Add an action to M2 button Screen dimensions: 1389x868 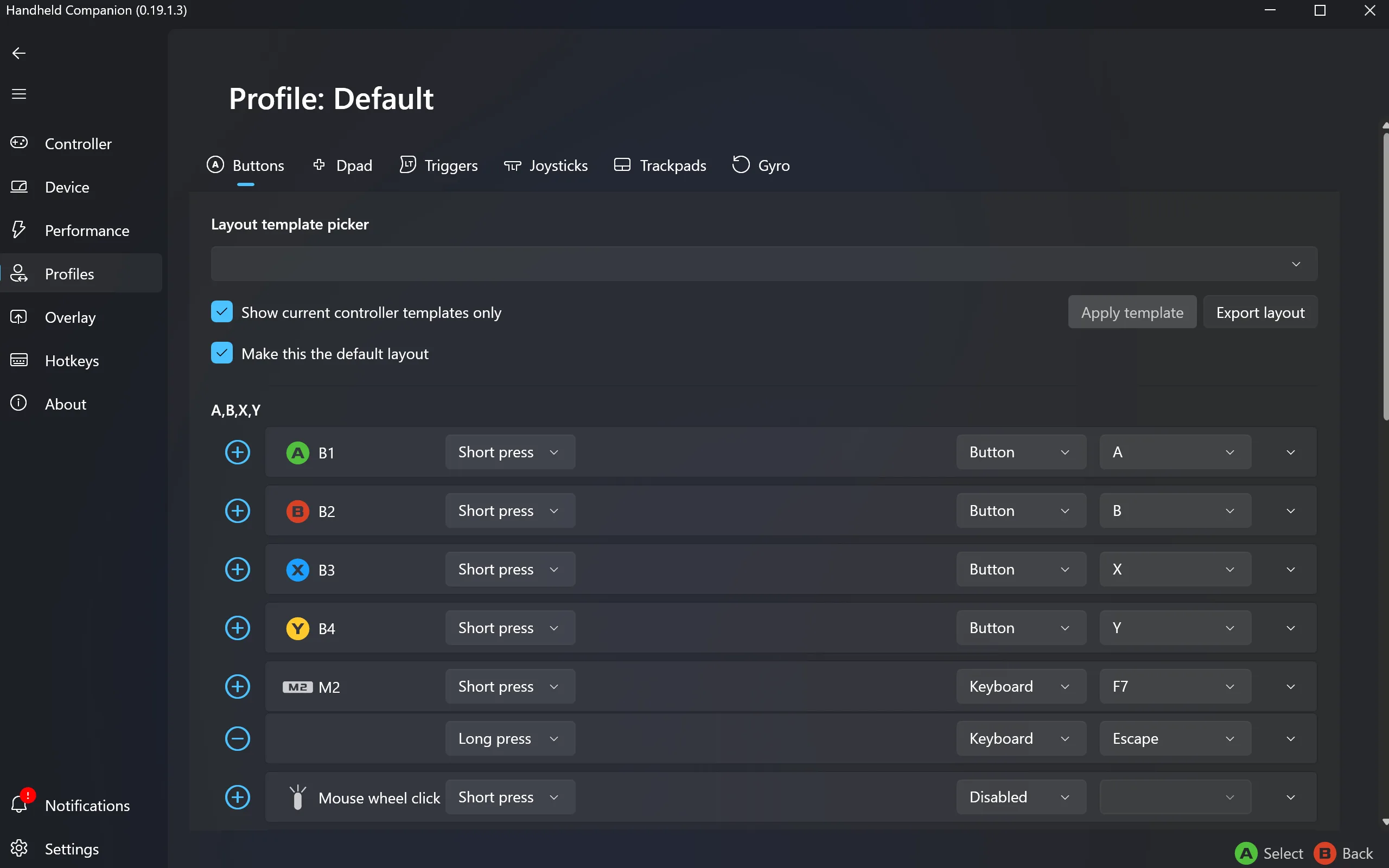[x=238, y=687]
